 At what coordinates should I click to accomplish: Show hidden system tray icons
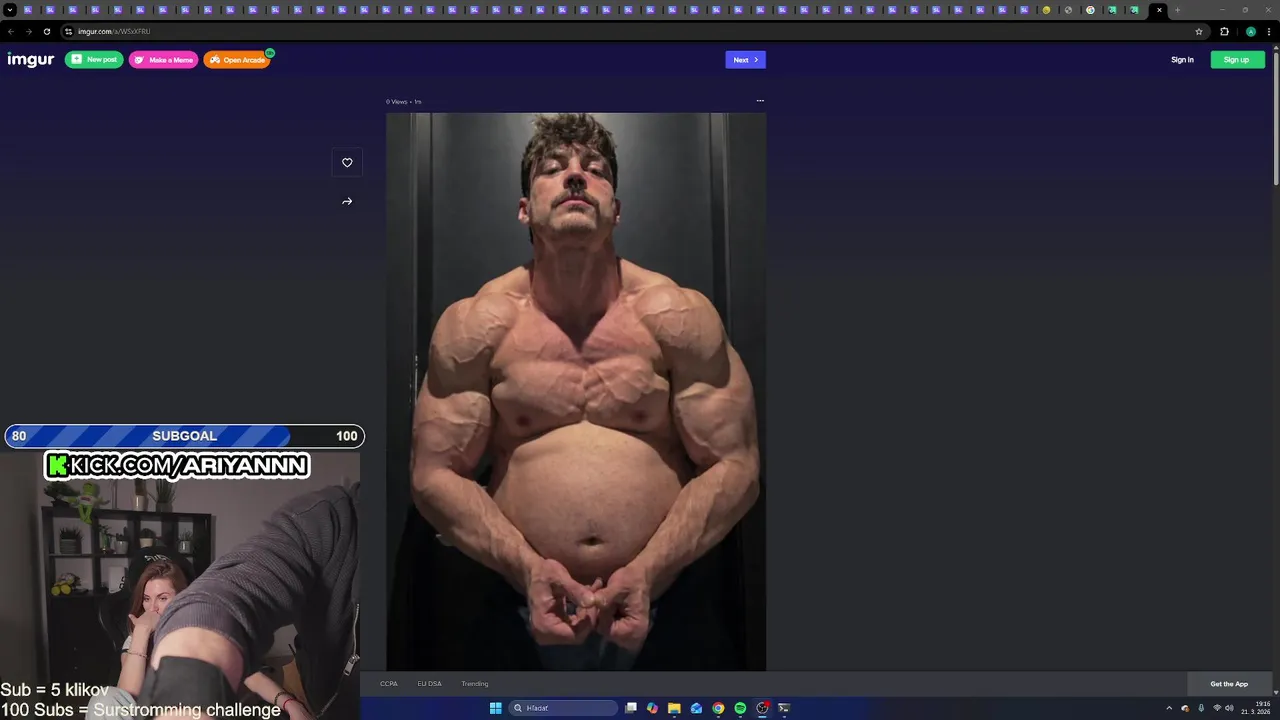click(1168, 708)
